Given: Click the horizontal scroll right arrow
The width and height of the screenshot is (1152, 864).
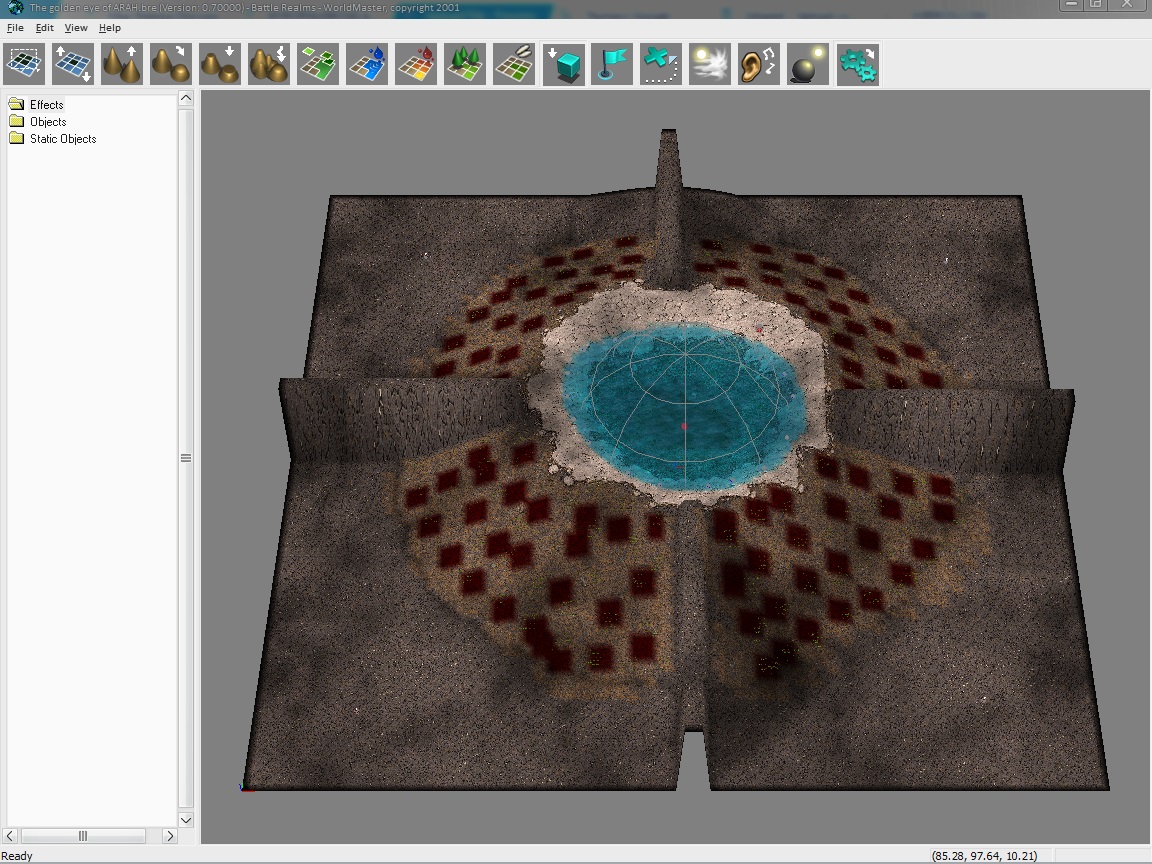Looking at the screenshot, I should (x=170, y=835).
